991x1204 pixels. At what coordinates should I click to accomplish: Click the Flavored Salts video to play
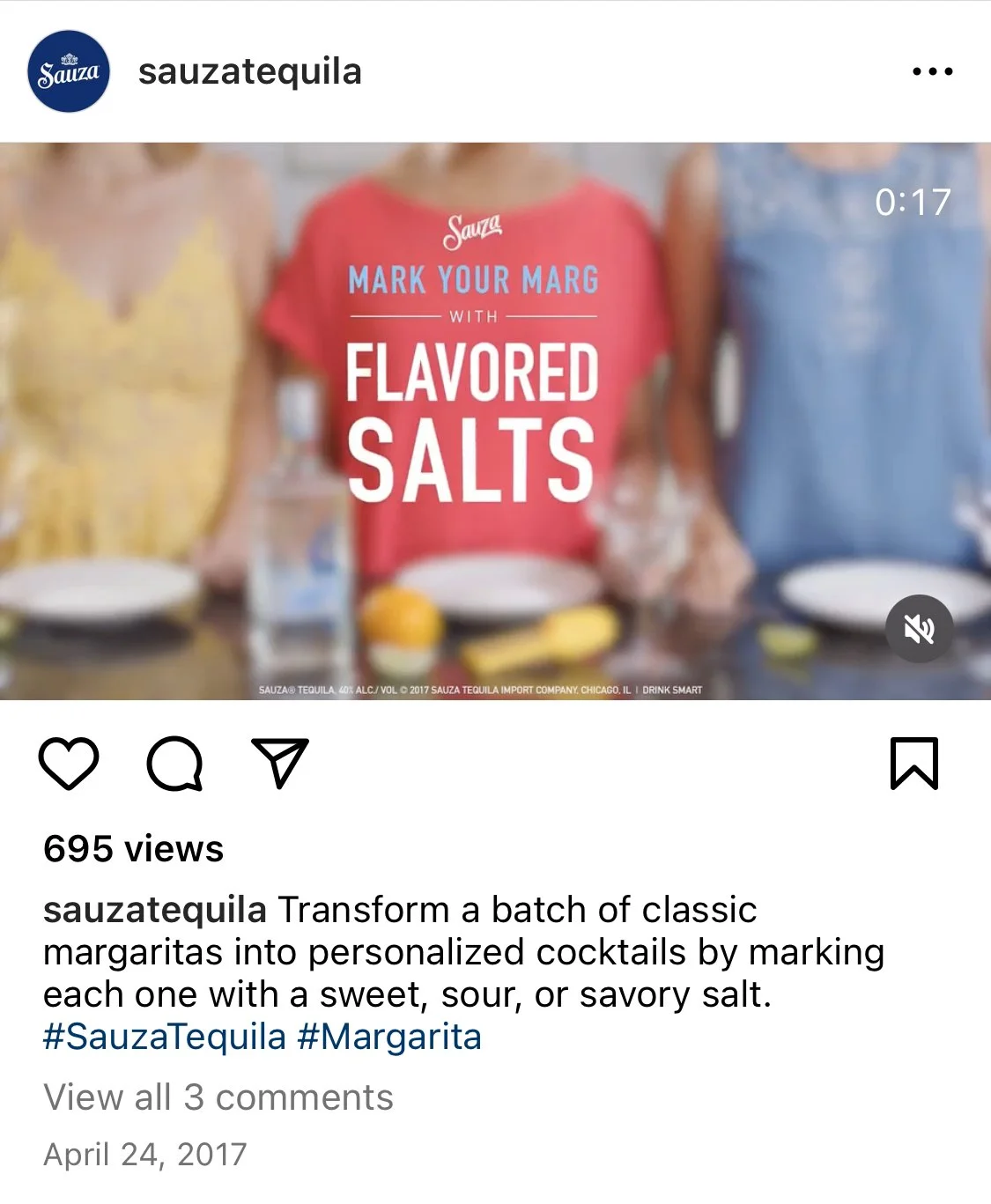coord(495,421)
